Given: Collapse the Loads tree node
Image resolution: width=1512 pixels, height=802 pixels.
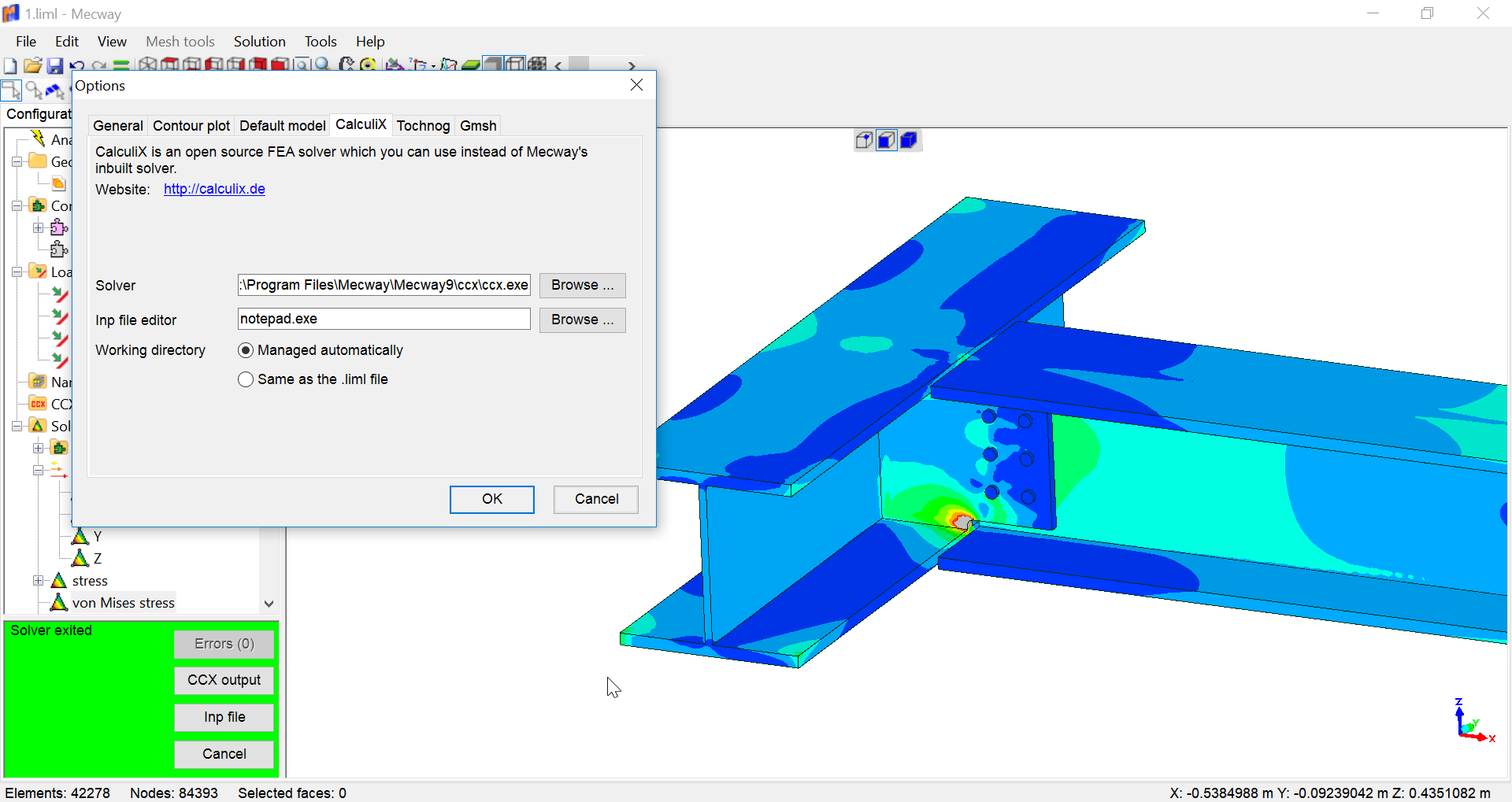Looking at the screenshot, I should click(x=17, y=272).
